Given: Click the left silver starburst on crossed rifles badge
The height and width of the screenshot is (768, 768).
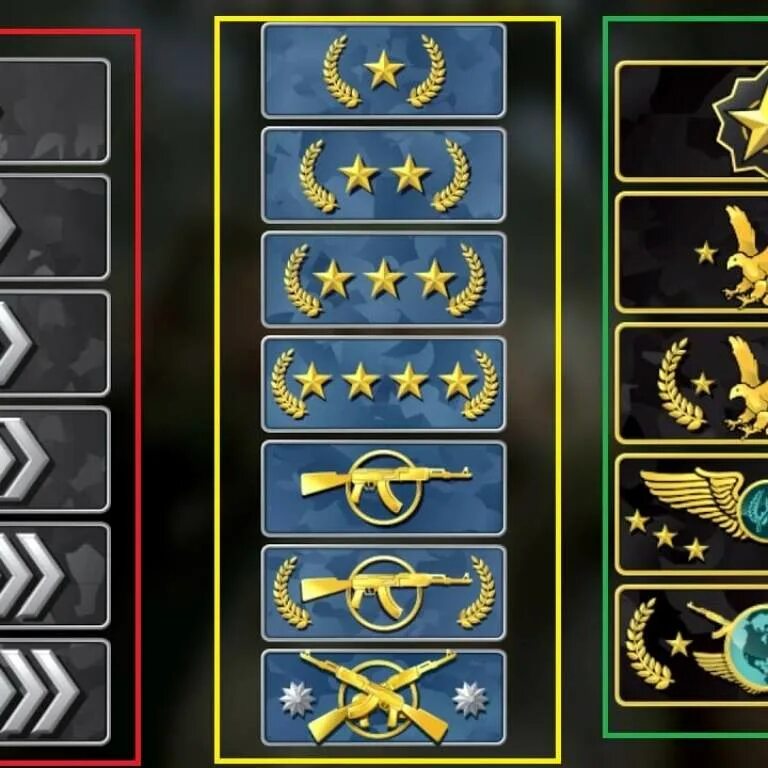Looking at the screenshot, I should click(297, 698).
